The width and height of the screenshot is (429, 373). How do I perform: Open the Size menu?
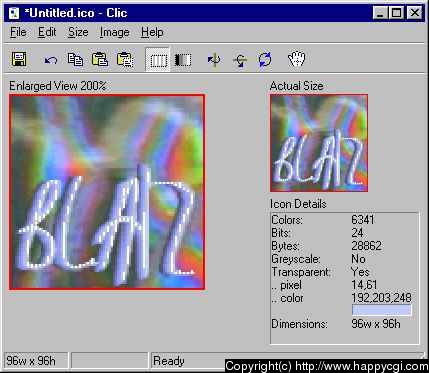tap(78, 32)
